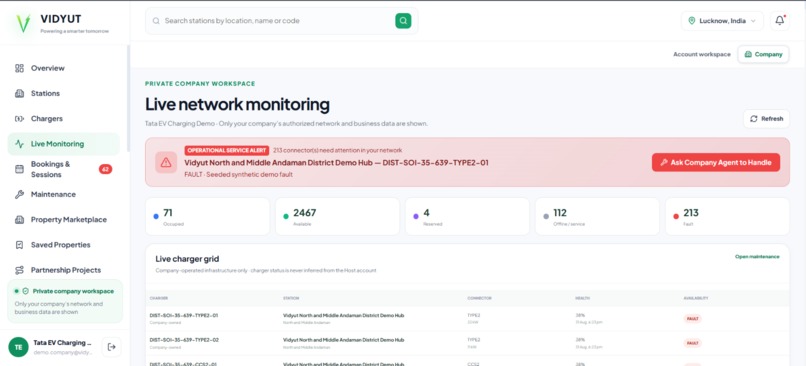806x366 pixels.
Task: Click the Bookings & Sessions calendar icon
Action: pos(20,169)
